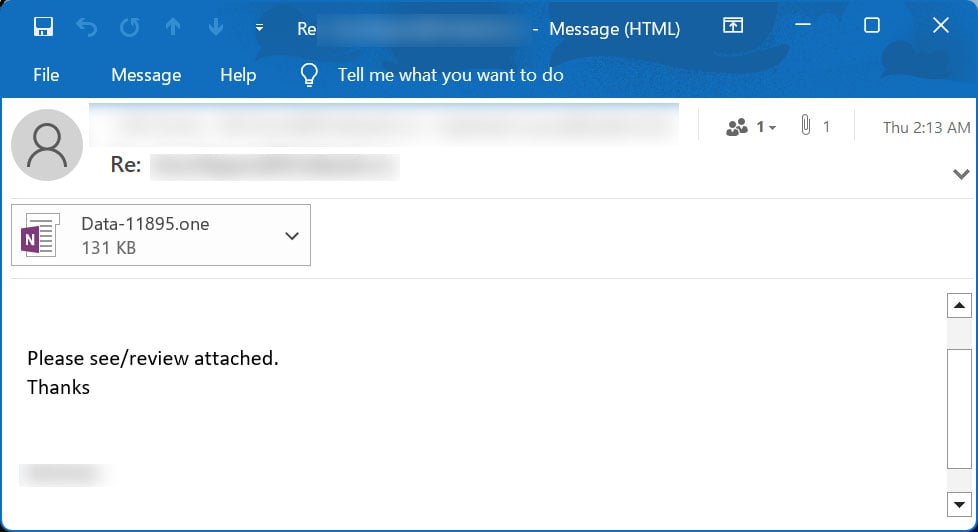
Task: Expand the message header chevron
Action: tap(961, 174)
